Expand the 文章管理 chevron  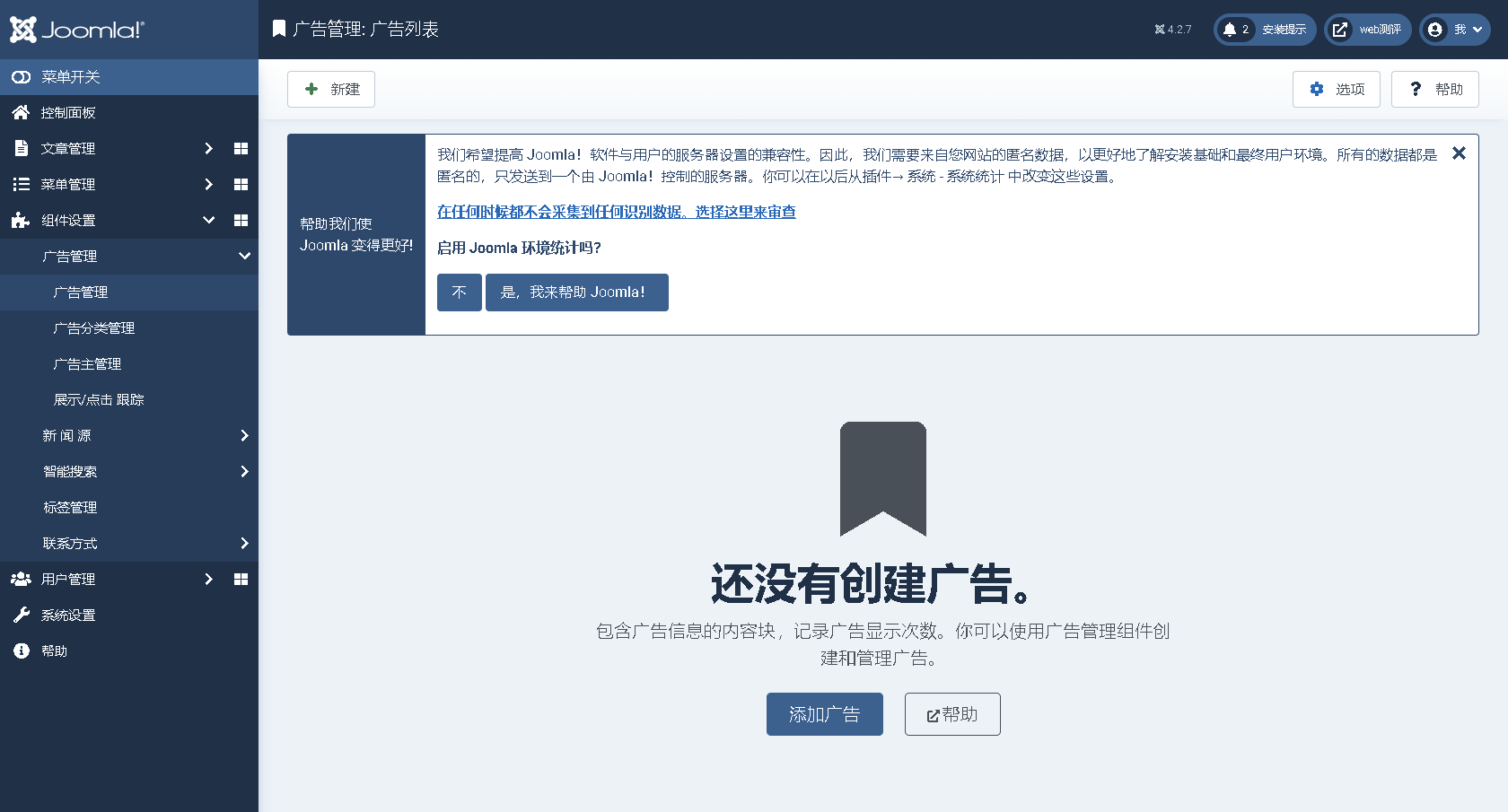208,149
